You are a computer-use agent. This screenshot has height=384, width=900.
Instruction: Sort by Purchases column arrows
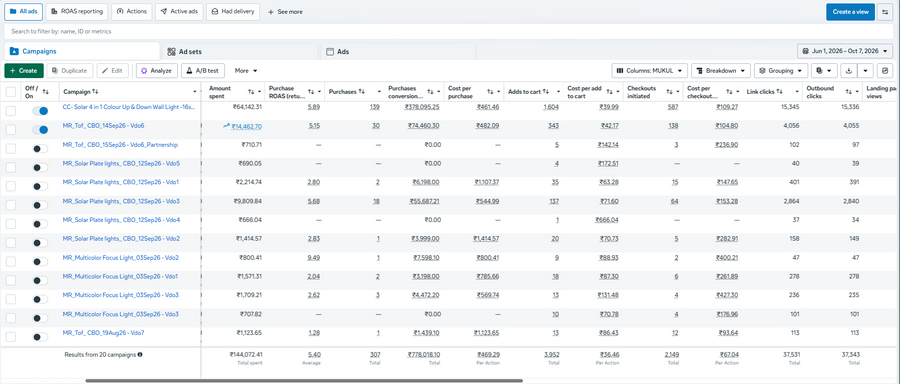point(362,91)
